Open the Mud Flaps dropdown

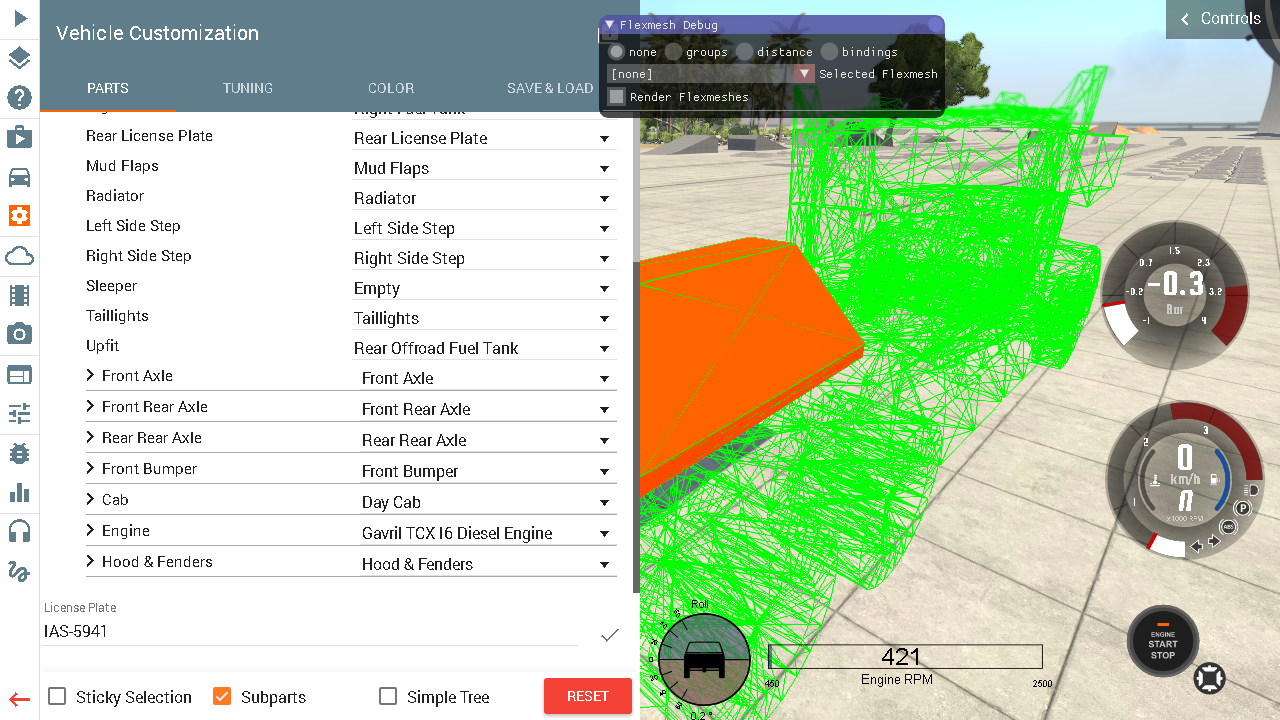coord(484,168)
